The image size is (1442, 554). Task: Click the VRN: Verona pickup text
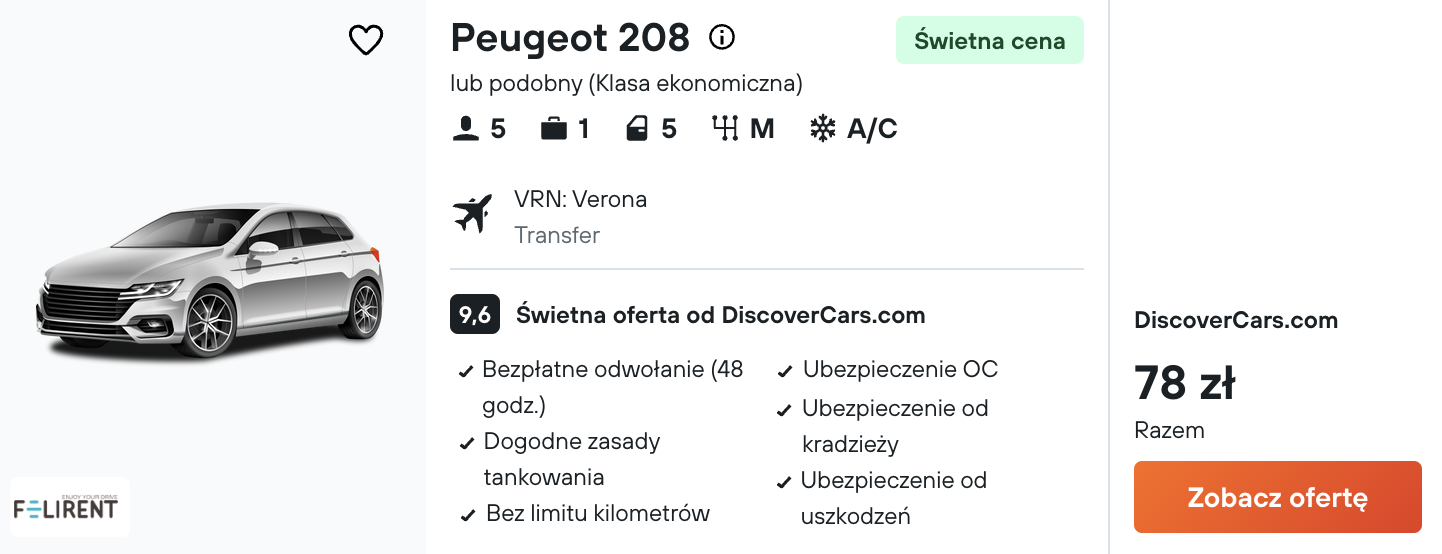[580, 199]
